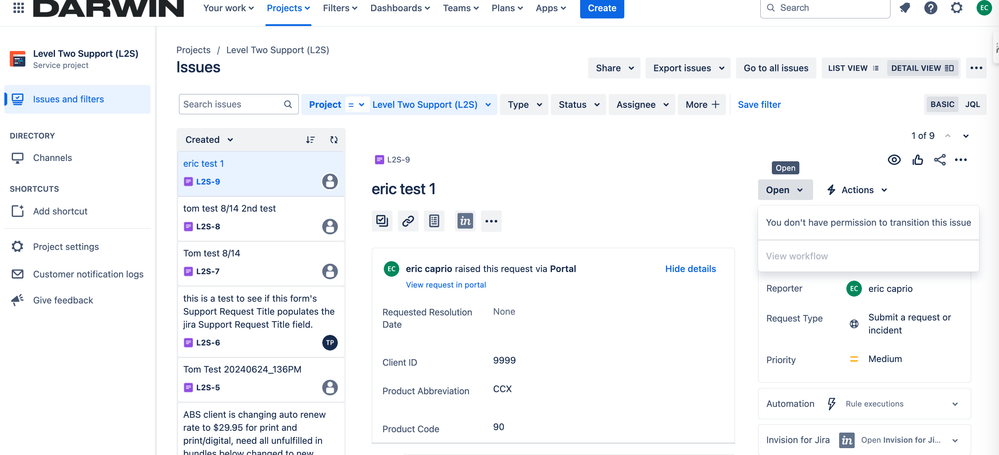The height and width of the screenshot is (455, 999).
Task: Click the form document icon under title
Action: click(435, 221)
